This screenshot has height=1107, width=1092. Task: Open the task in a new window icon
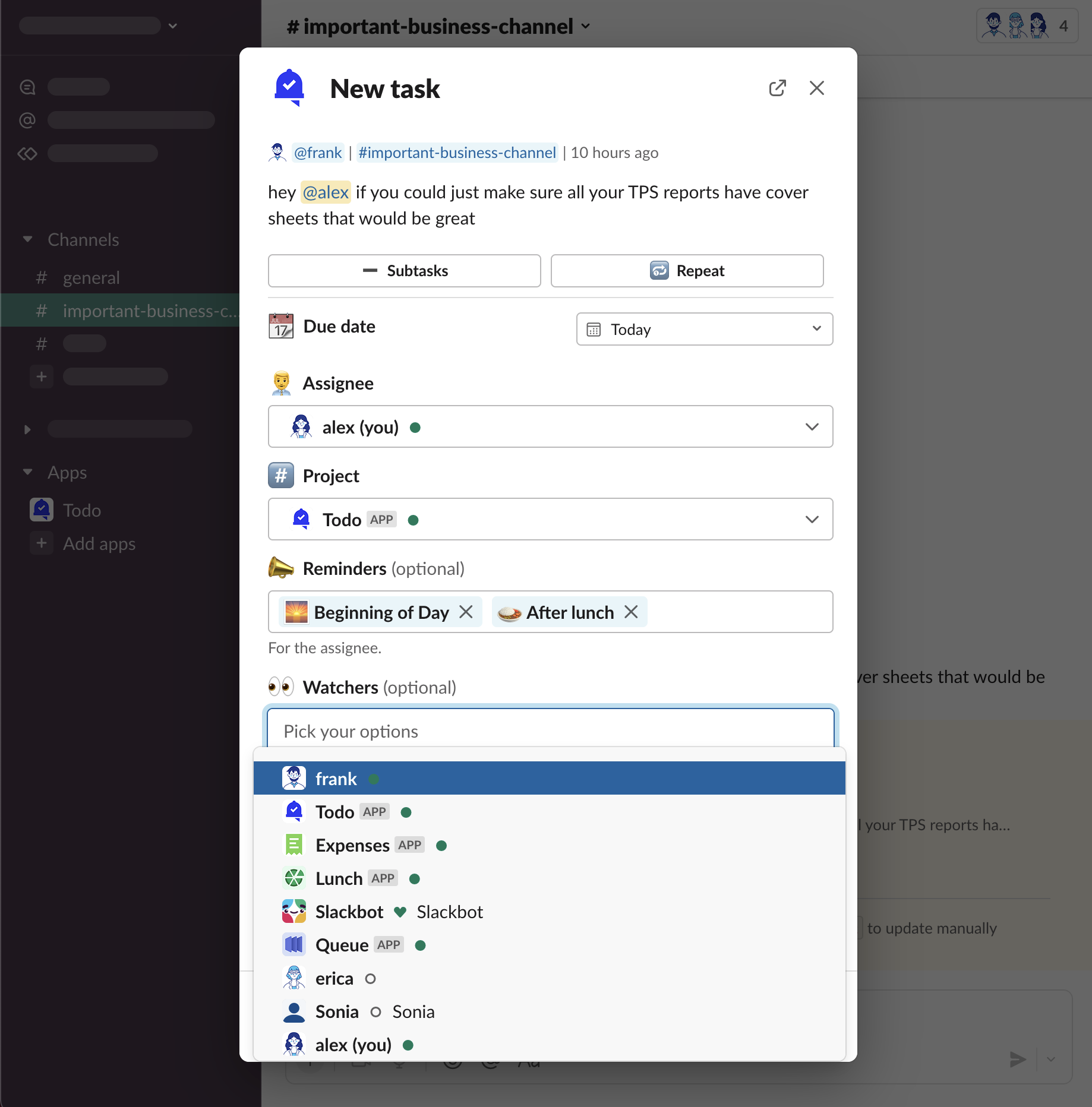[x=777, y=88]
